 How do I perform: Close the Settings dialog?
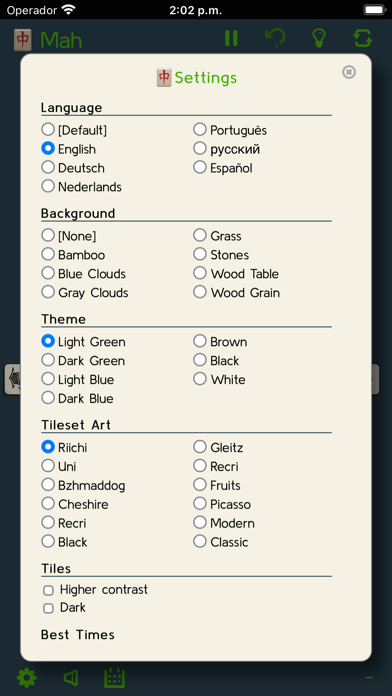pos(349,72)
